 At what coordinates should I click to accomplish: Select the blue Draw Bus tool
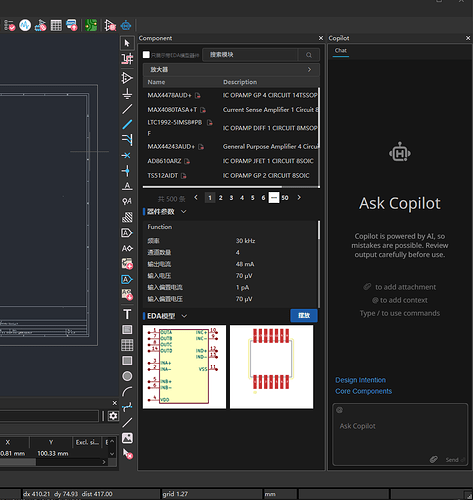coord(127,125)
